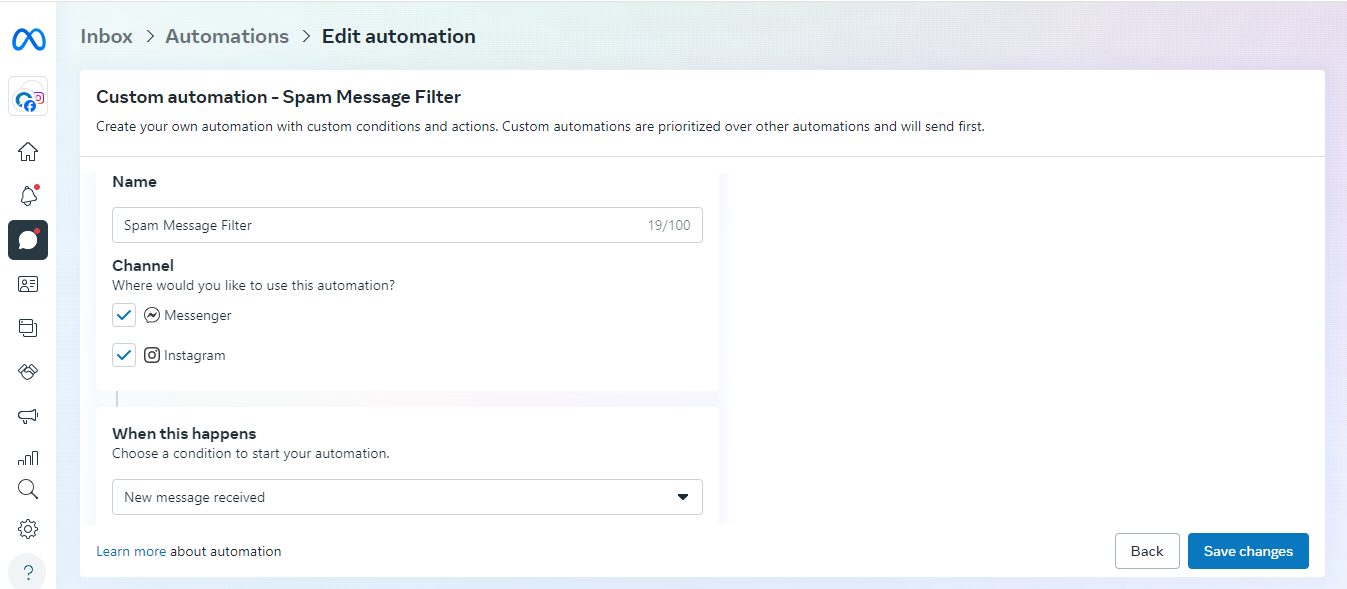Click the automation Name input field

[400, 224]
